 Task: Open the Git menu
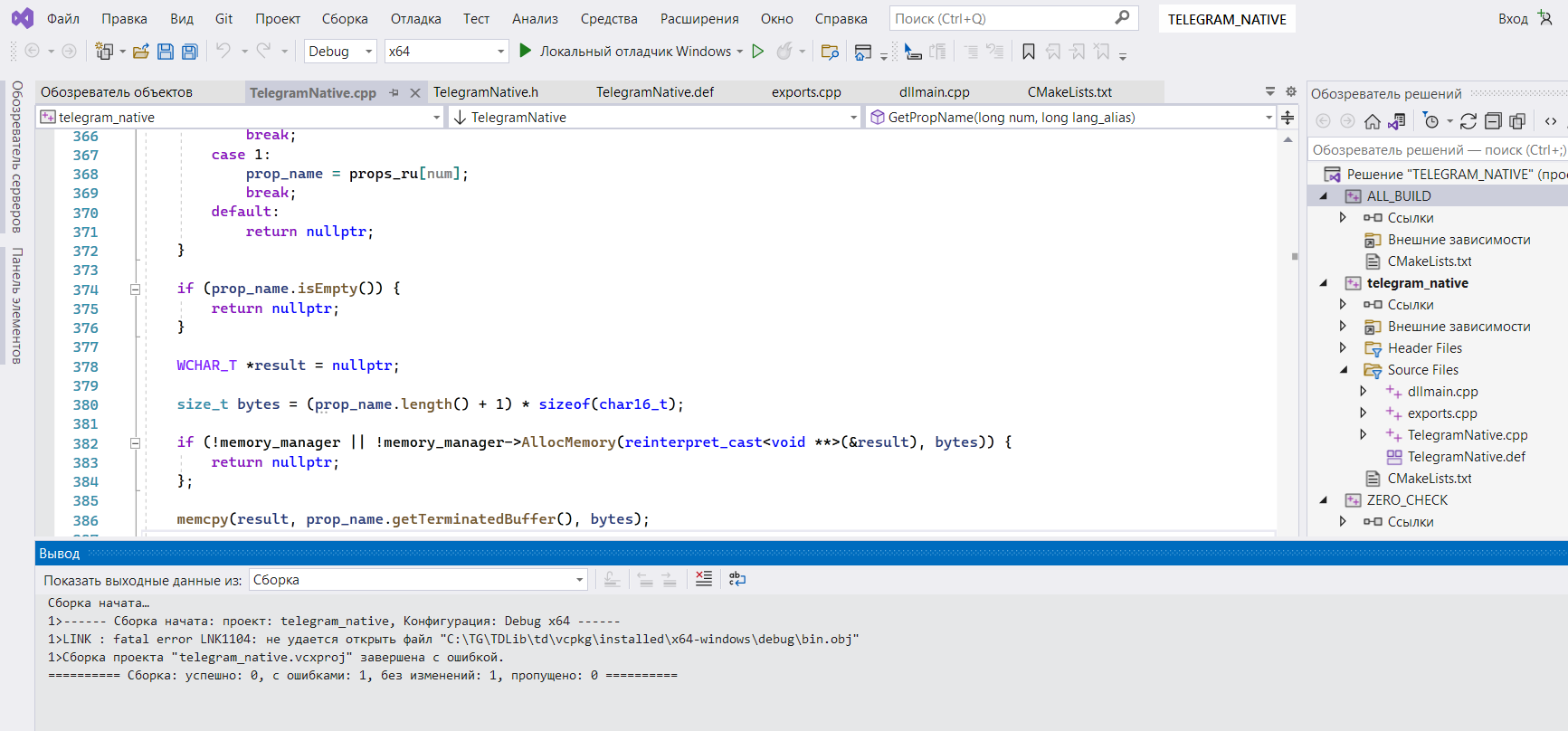224,18
